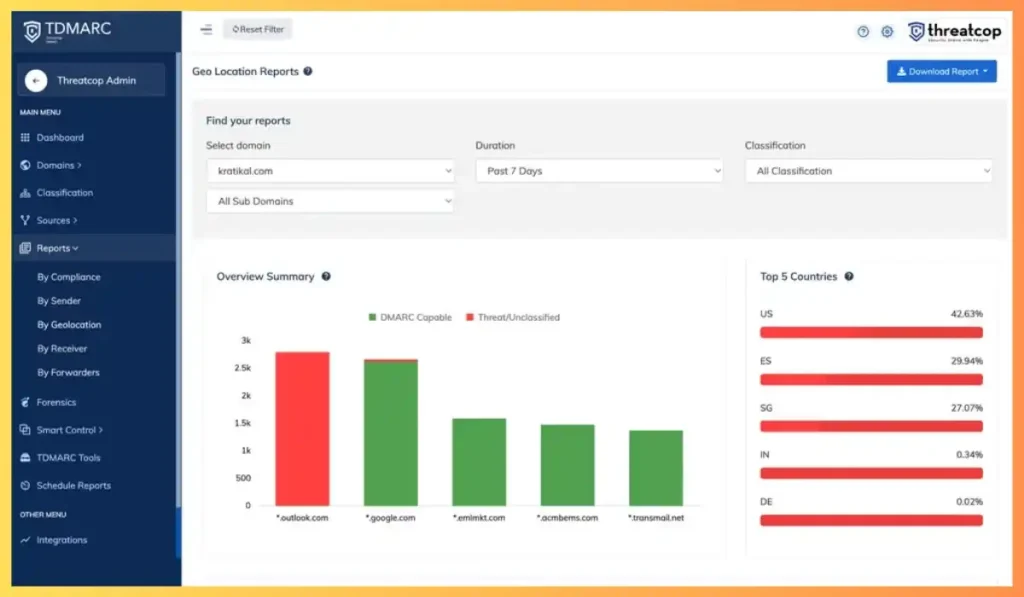
Task: Click the Reset Filter button
Action: [x=258, y=29]
